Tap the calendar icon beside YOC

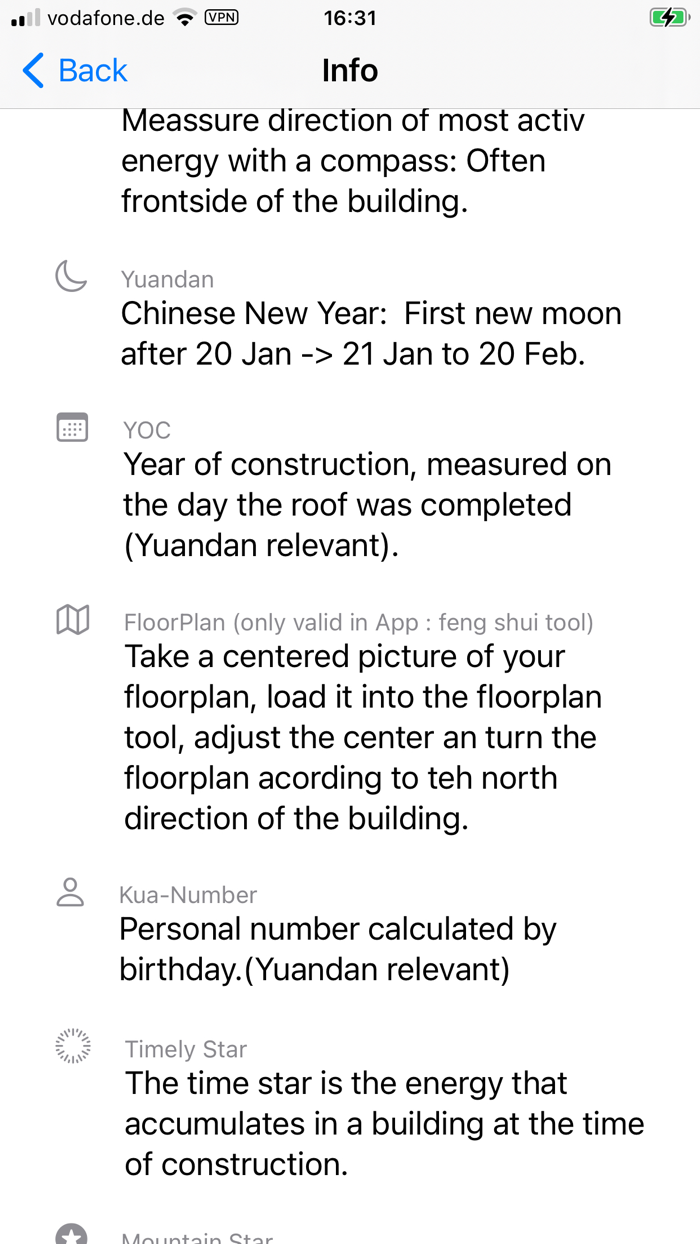coord(70,427)
